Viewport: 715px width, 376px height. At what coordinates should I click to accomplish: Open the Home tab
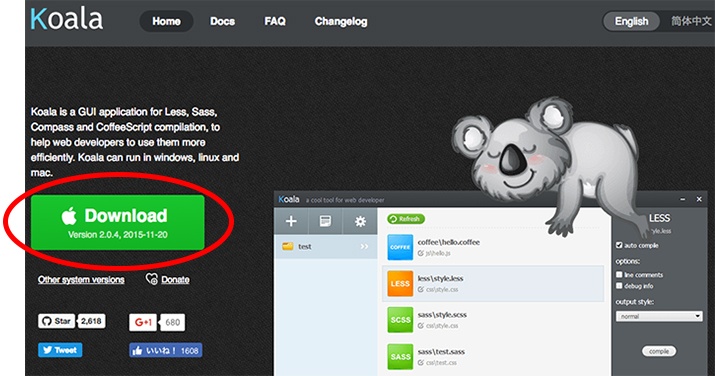coord(166,21)
